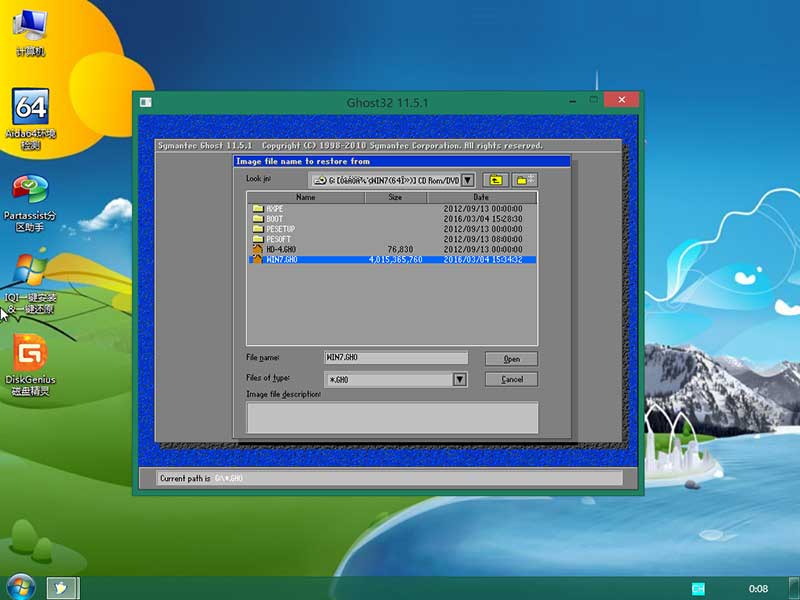
Task: Click the Windows Start orb
Action: [20, 587]
